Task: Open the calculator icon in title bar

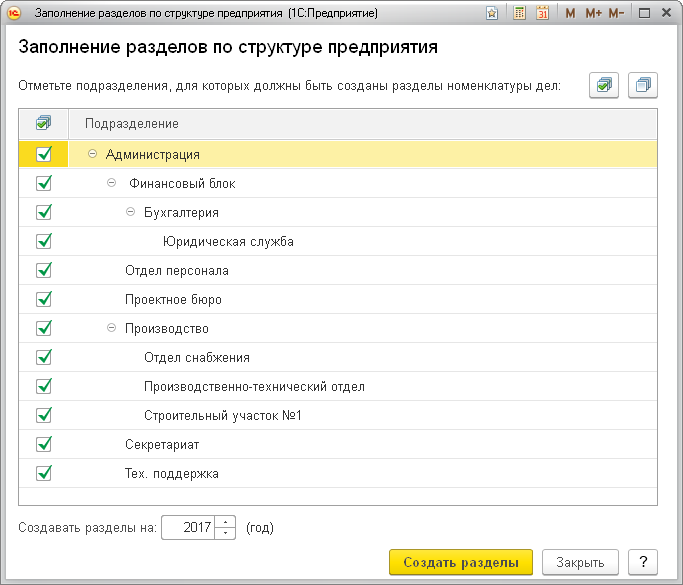Action: (519, 13)
